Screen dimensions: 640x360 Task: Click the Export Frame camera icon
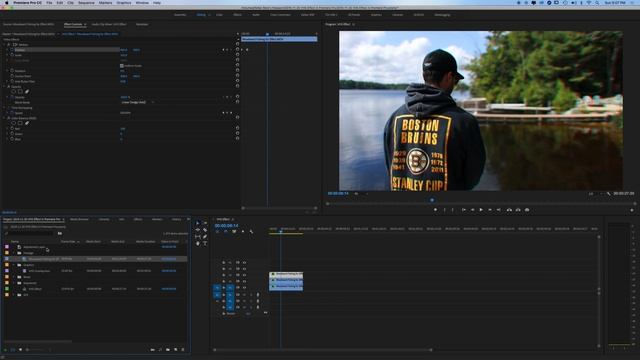click(x=527, y=210)
